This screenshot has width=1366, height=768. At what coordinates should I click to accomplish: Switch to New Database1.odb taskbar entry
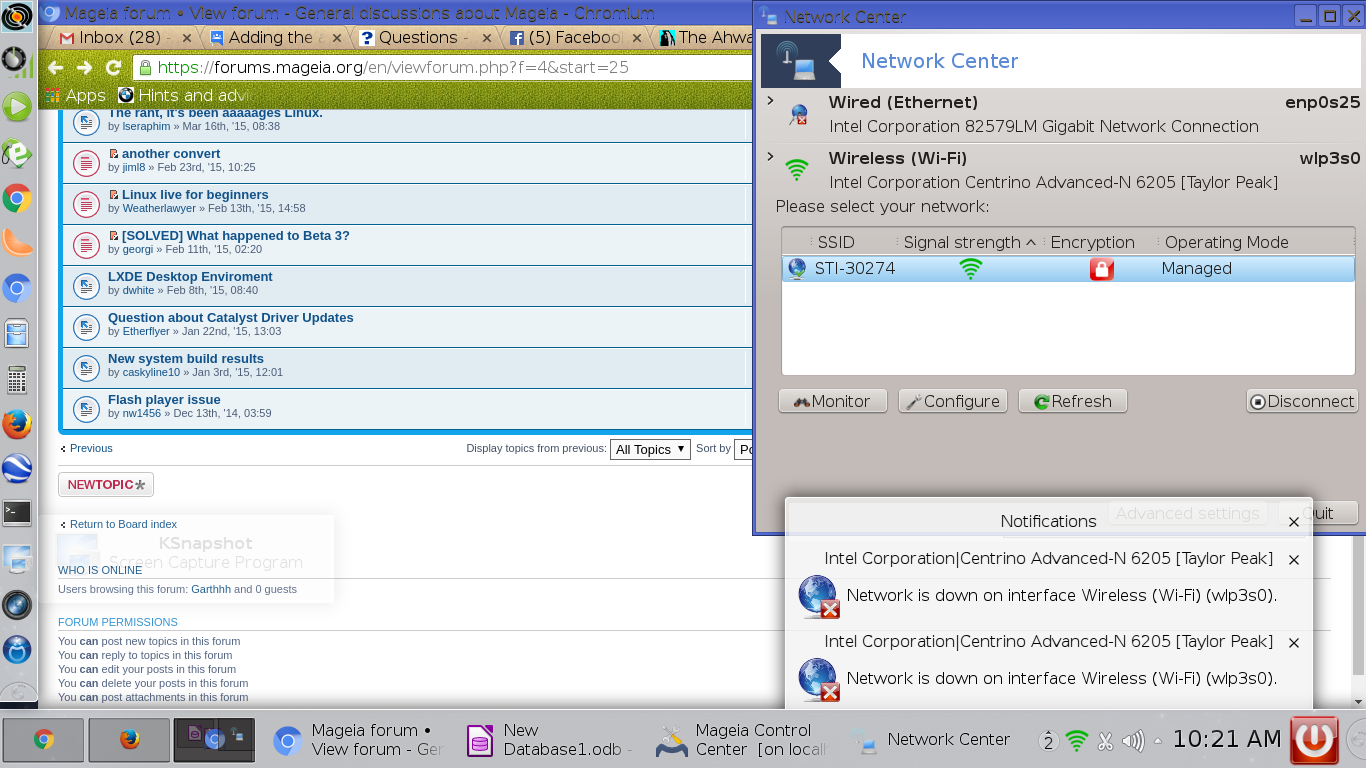pos(550,740)
